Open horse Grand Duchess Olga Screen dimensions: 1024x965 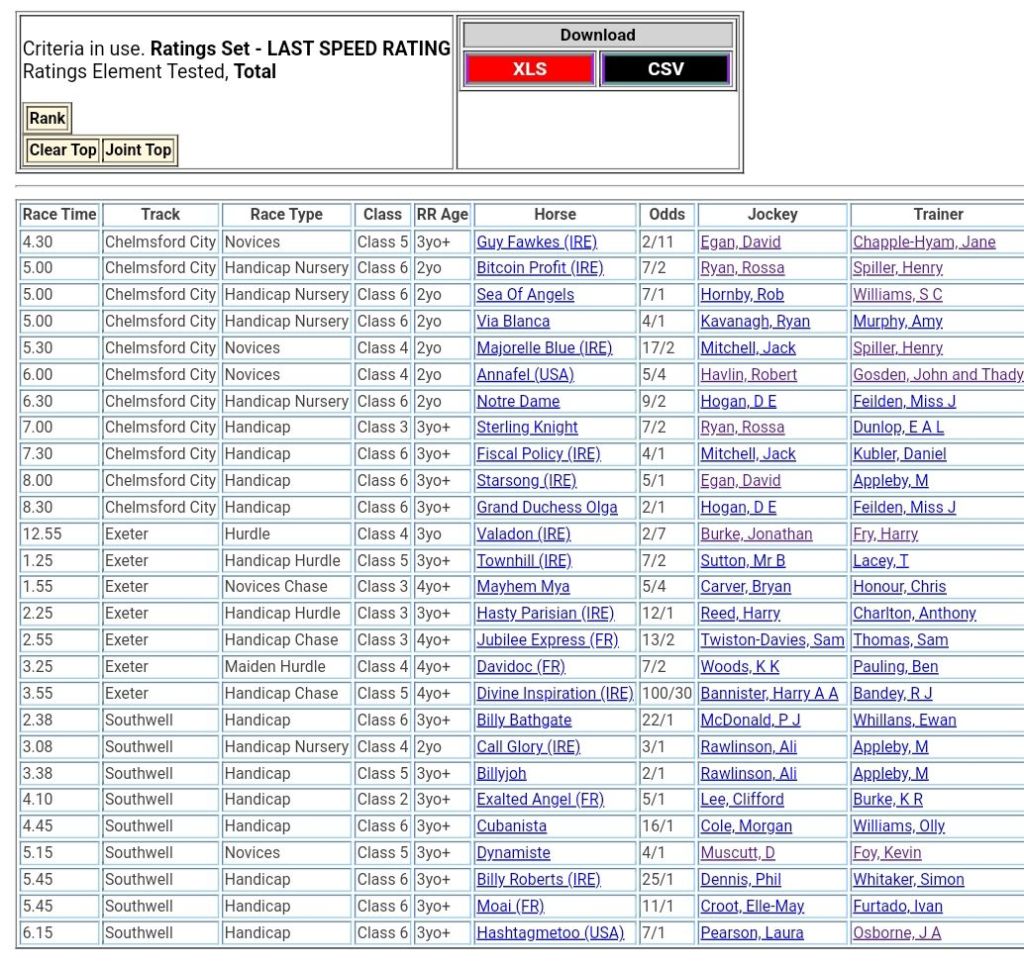(x=547, y=507)
